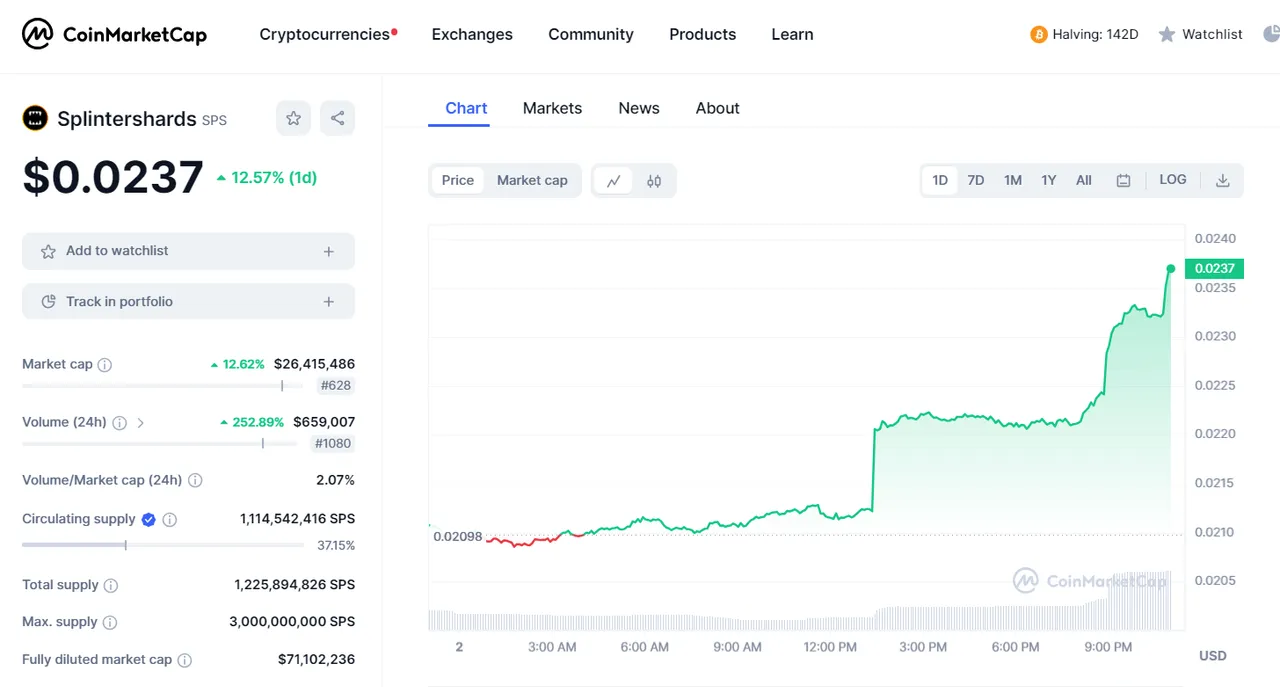The height and width of the screenshot is (687, 1280).
Task: Switch to the About tab
Action: pyautogui.click(x=718, y=108)
